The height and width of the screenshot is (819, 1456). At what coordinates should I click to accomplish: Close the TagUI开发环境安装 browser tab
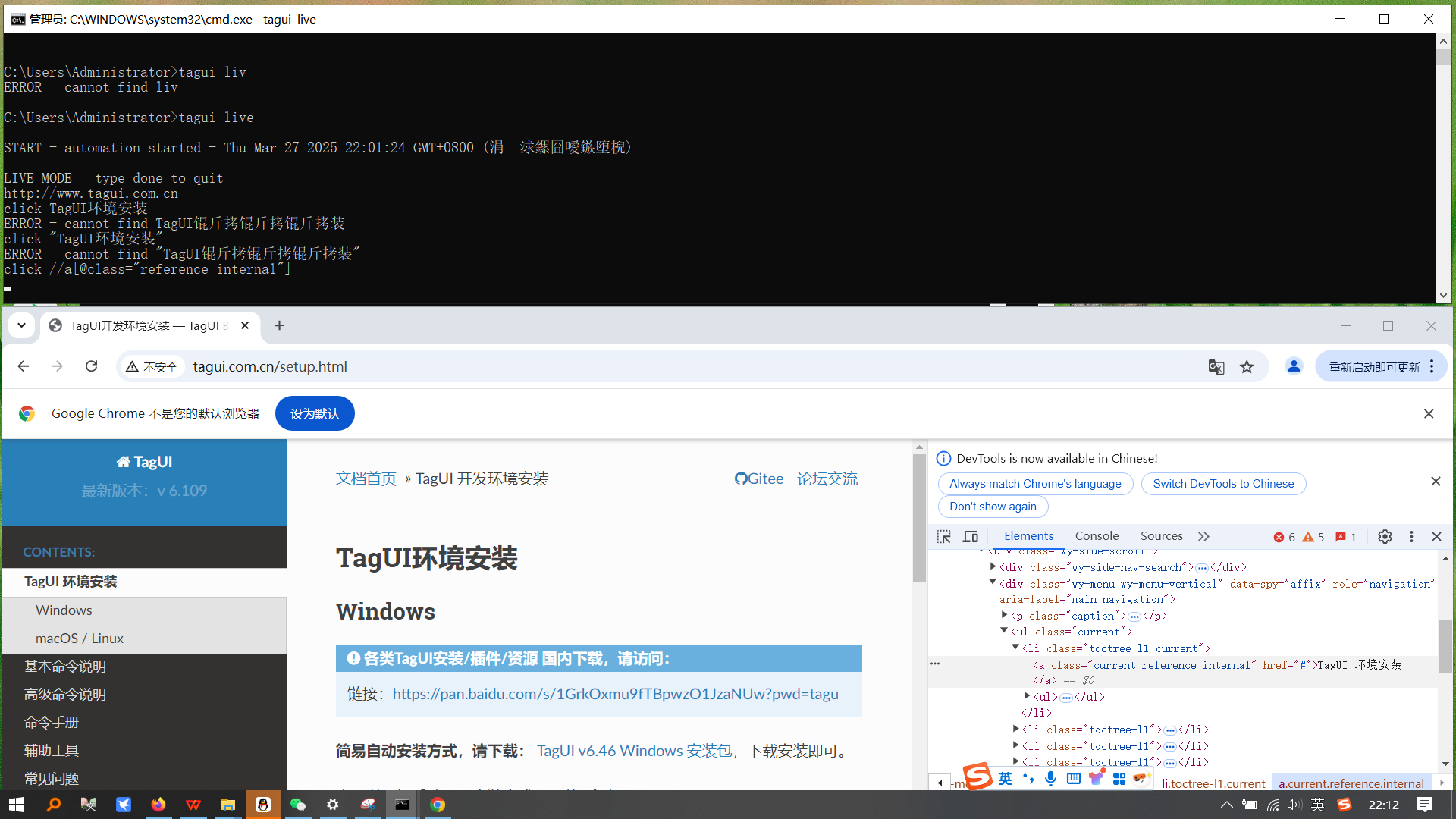245,325
